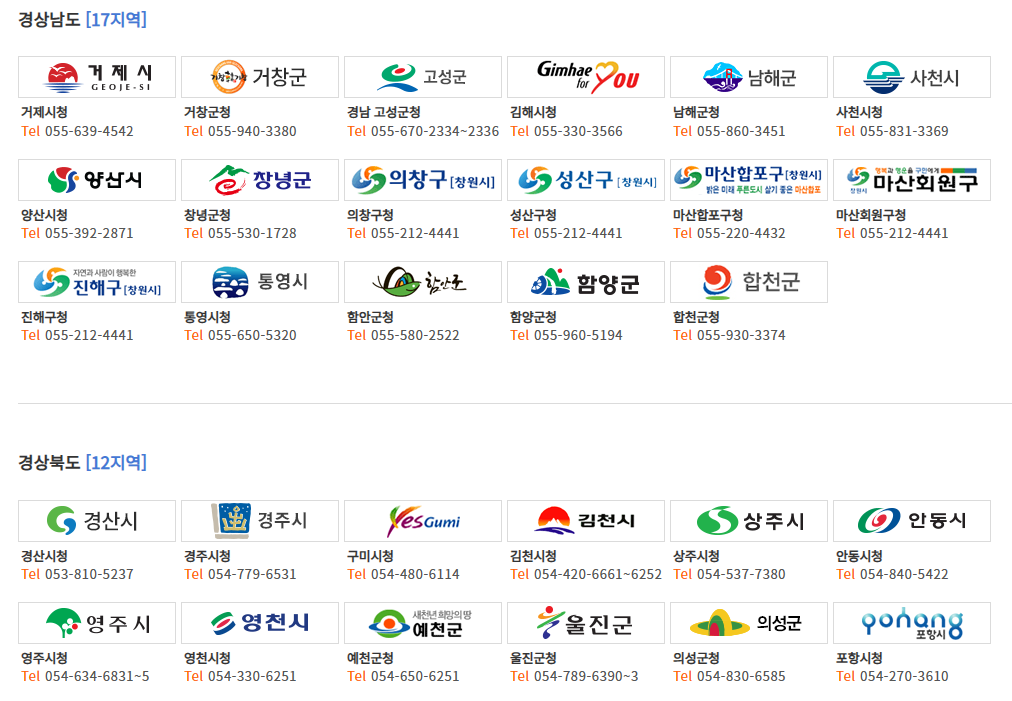Click the Tongyeong-si (통영시) logo

point(259,282)
